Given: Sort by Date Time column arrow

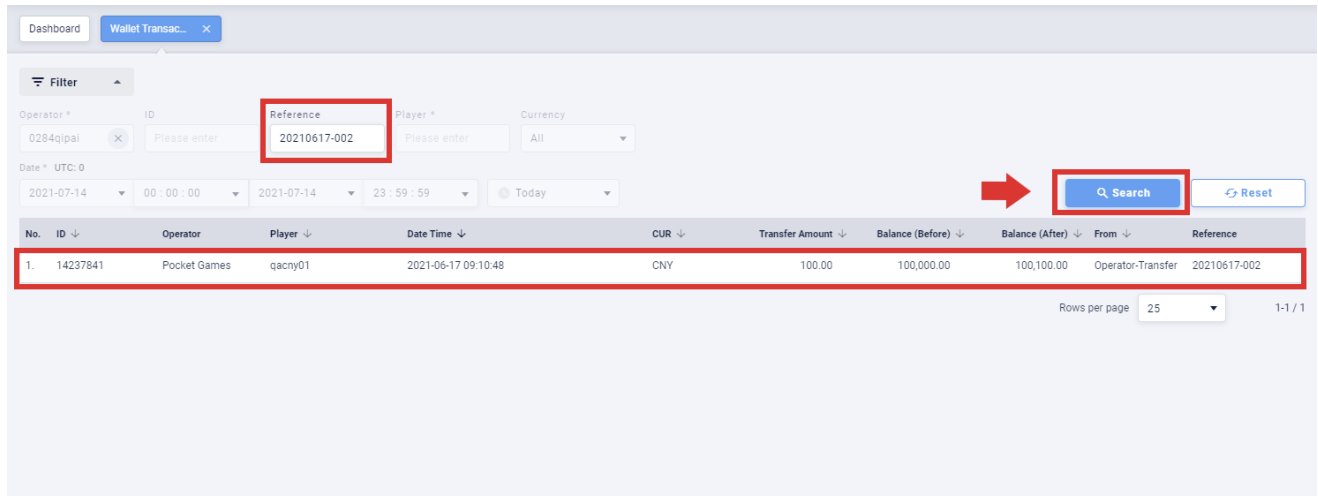Looking at the screenshot, I should coord(461,234).
